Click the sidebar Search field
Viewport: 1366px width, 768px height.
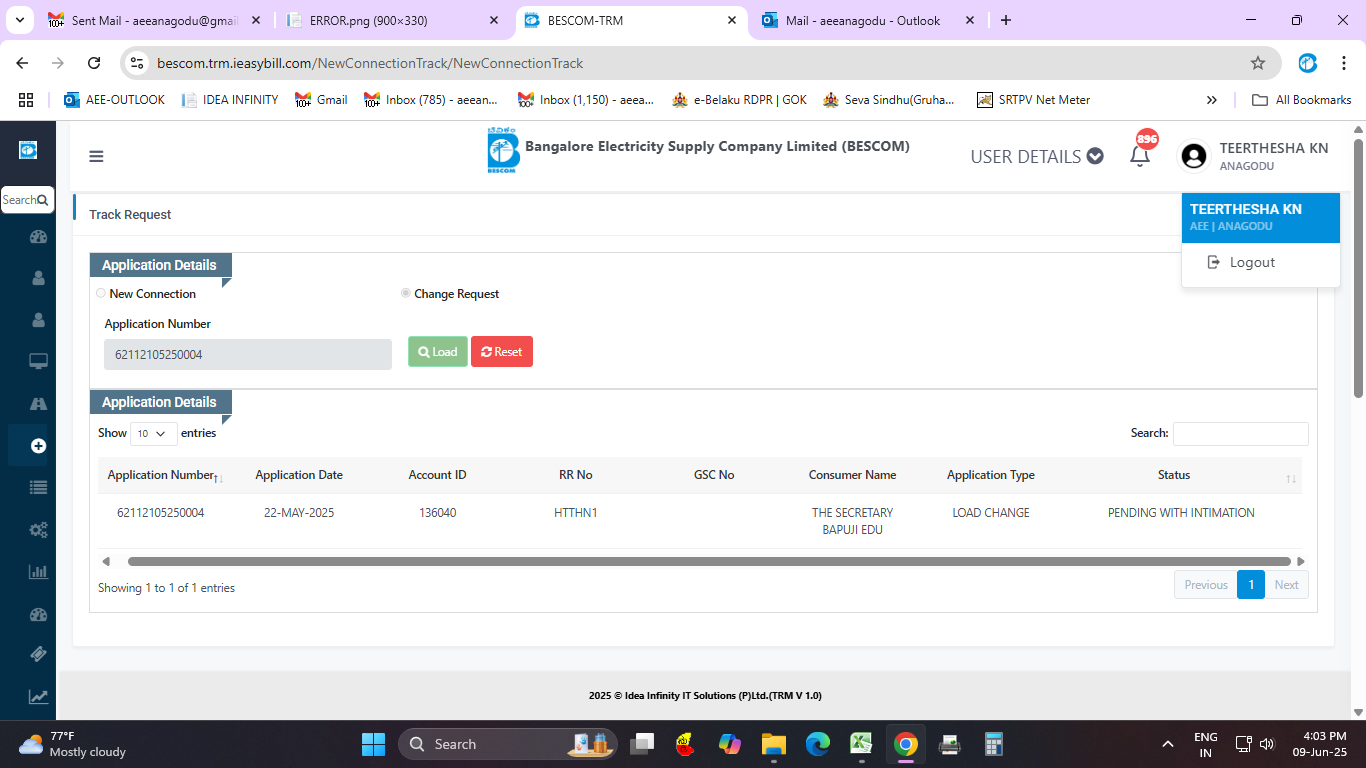[27, 200]
